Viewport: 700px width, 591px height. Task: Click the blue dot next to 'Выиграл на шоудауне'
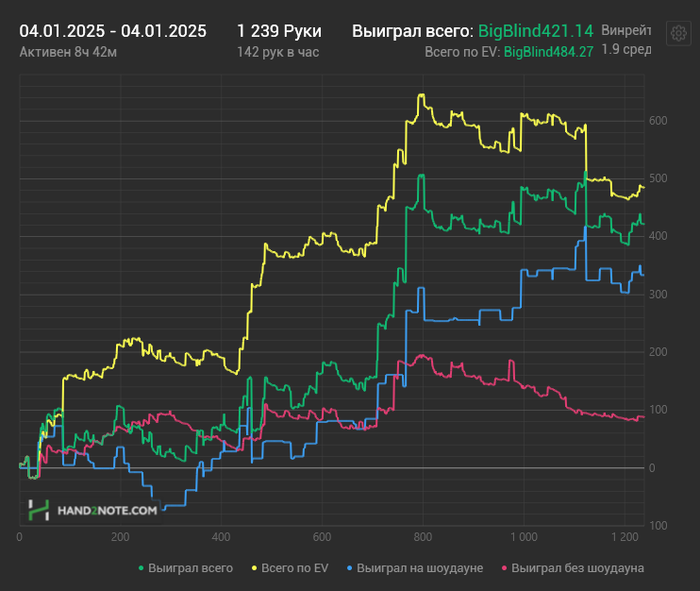[x=350, y=568]
